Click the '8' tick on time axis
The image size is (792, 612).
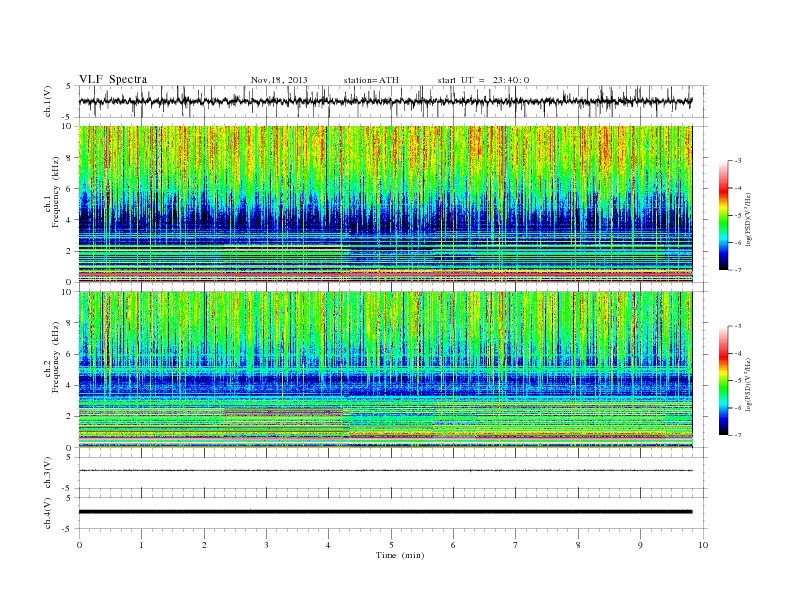point(578,545)
